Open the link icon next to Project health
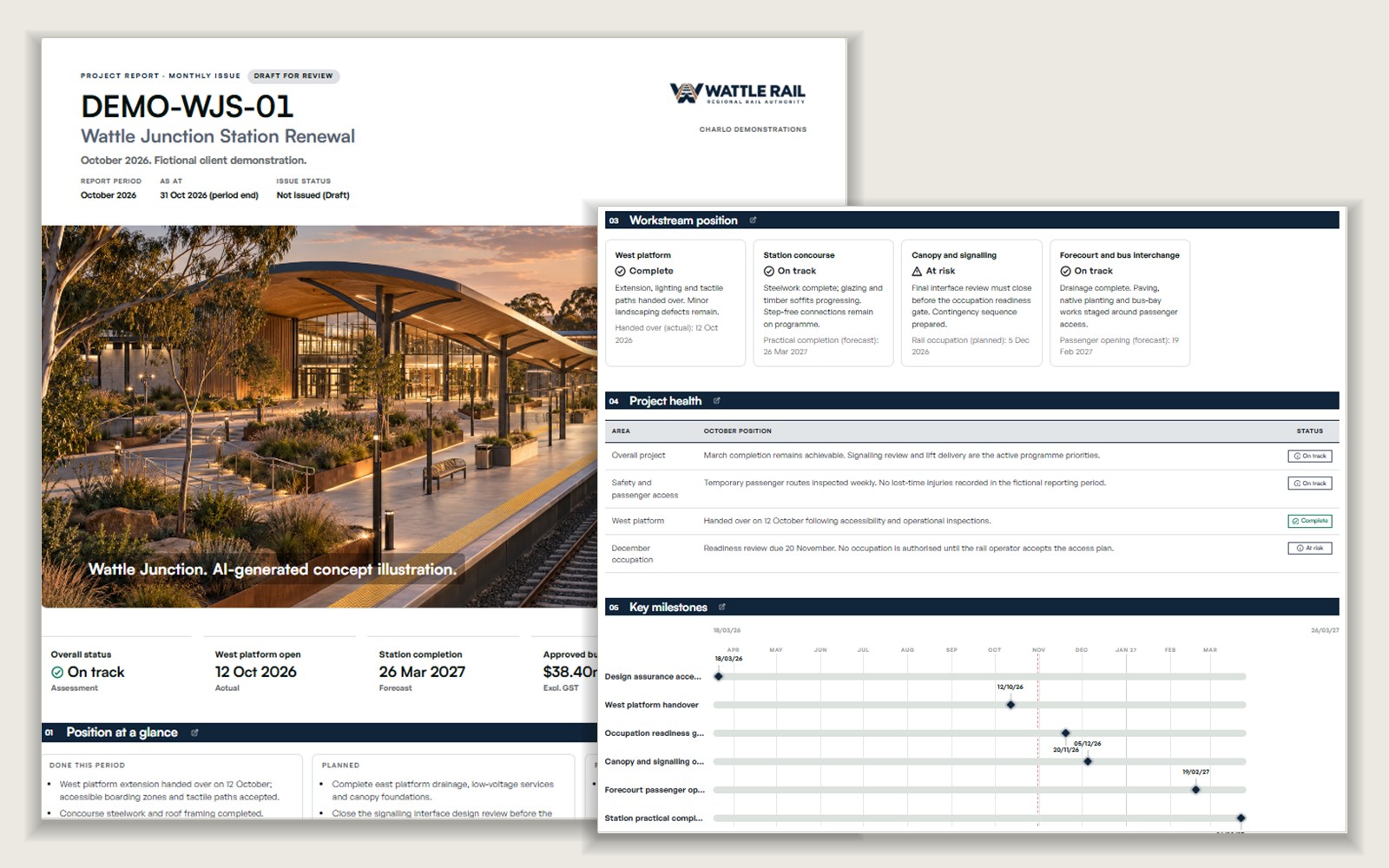 pos(716,401)
